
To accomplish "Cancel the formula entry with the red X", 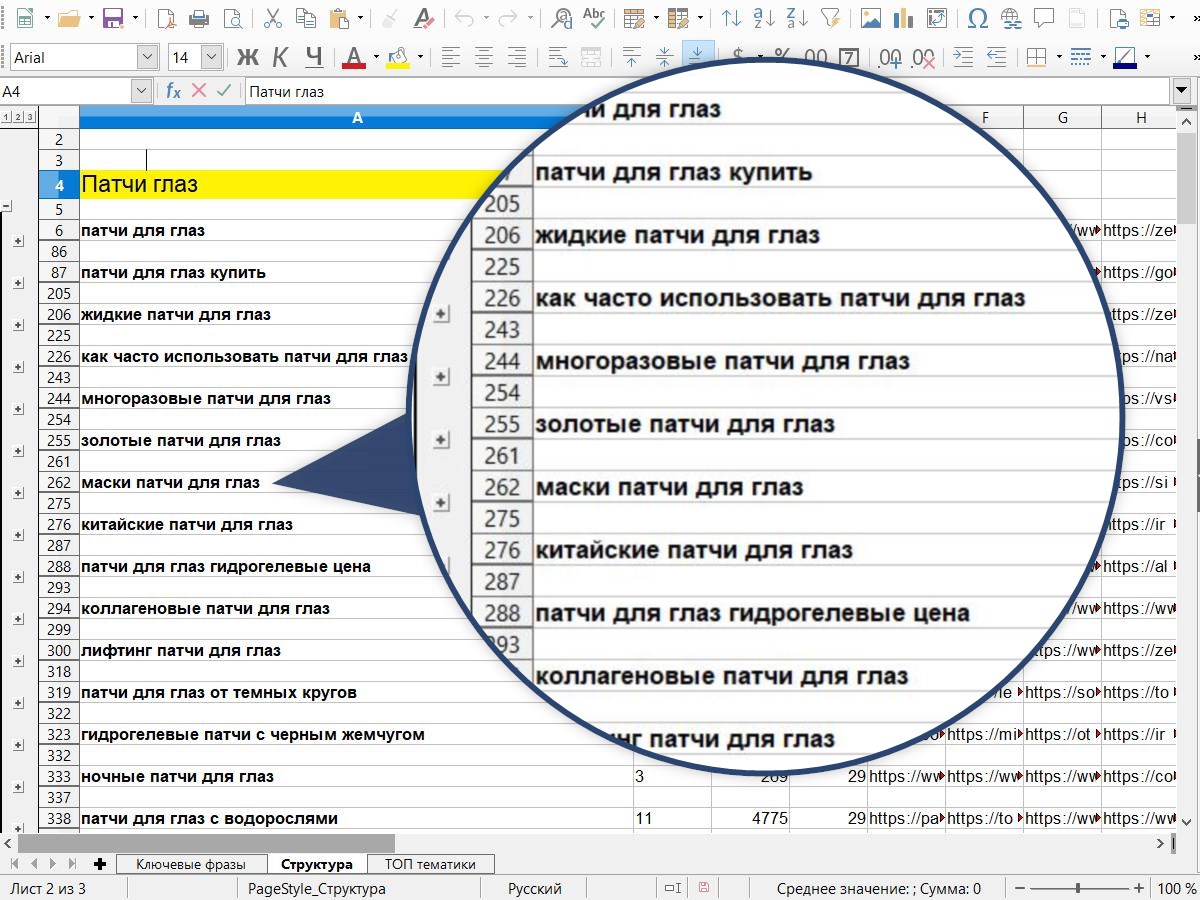I will pyautogui.click(x=199, y=91).
